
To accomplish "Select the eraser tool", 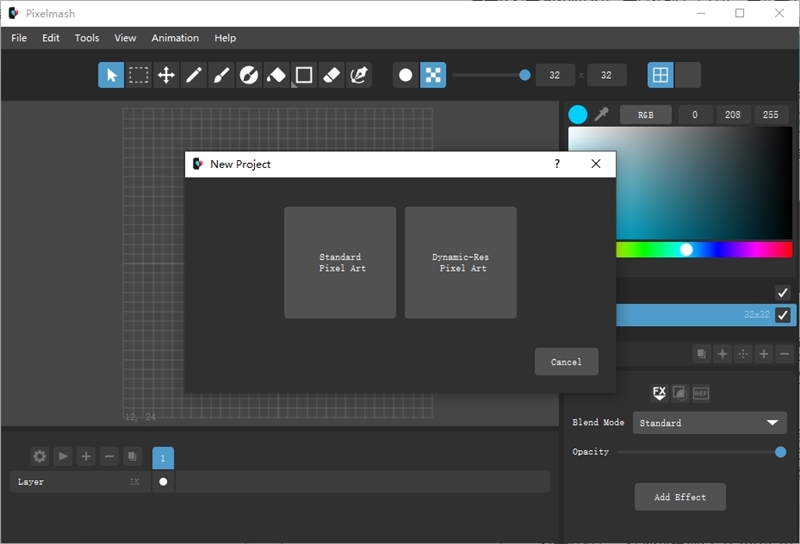I will [x=331, y=75].
